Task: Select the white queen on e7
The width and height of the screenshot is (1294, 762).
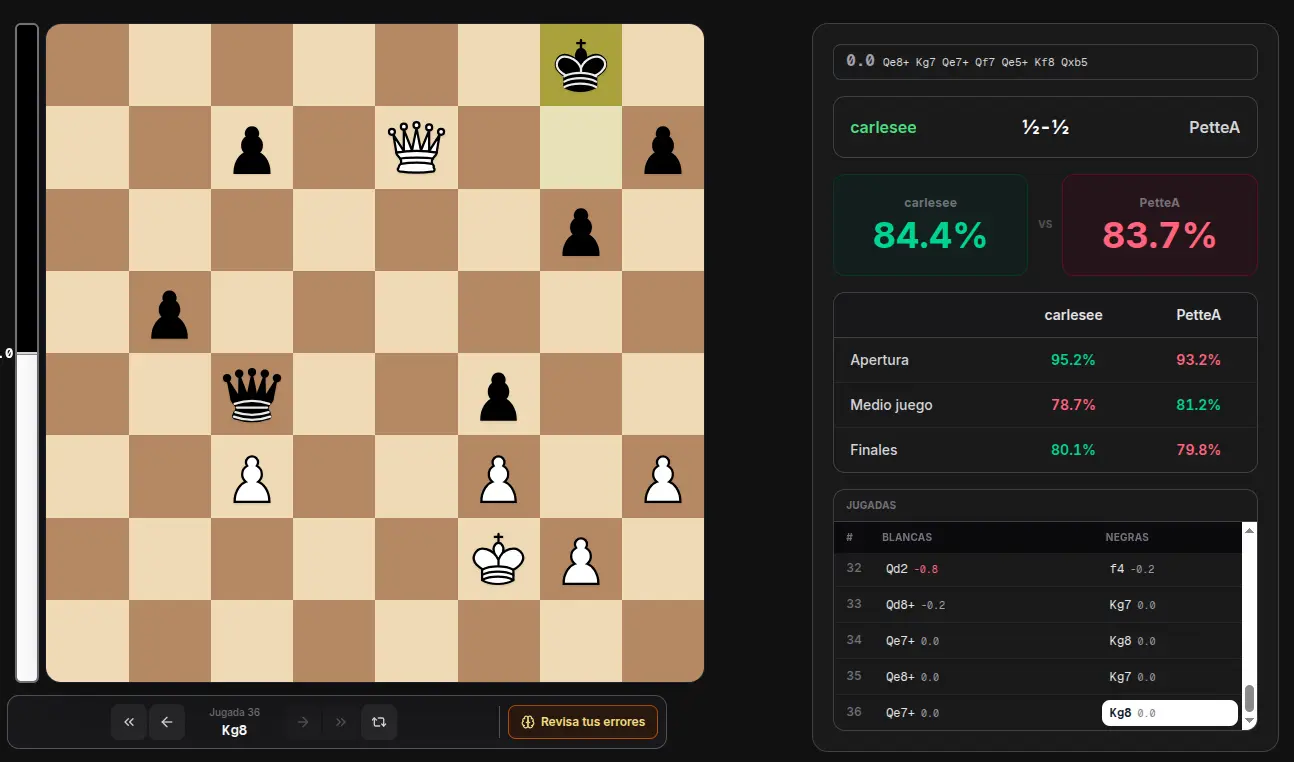Action: tap(416, 147)
